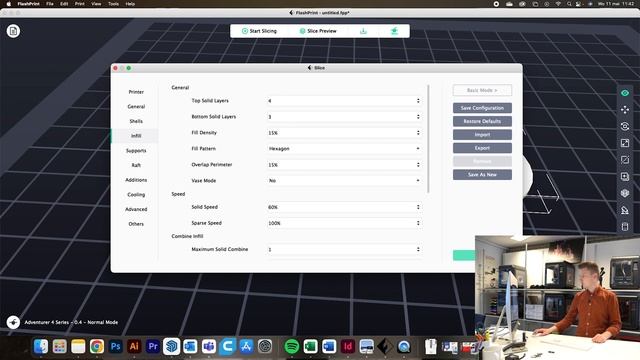Click the Import button
This screenshot has height=360, width=640.
pyautogui.click(x=482, y=135)
